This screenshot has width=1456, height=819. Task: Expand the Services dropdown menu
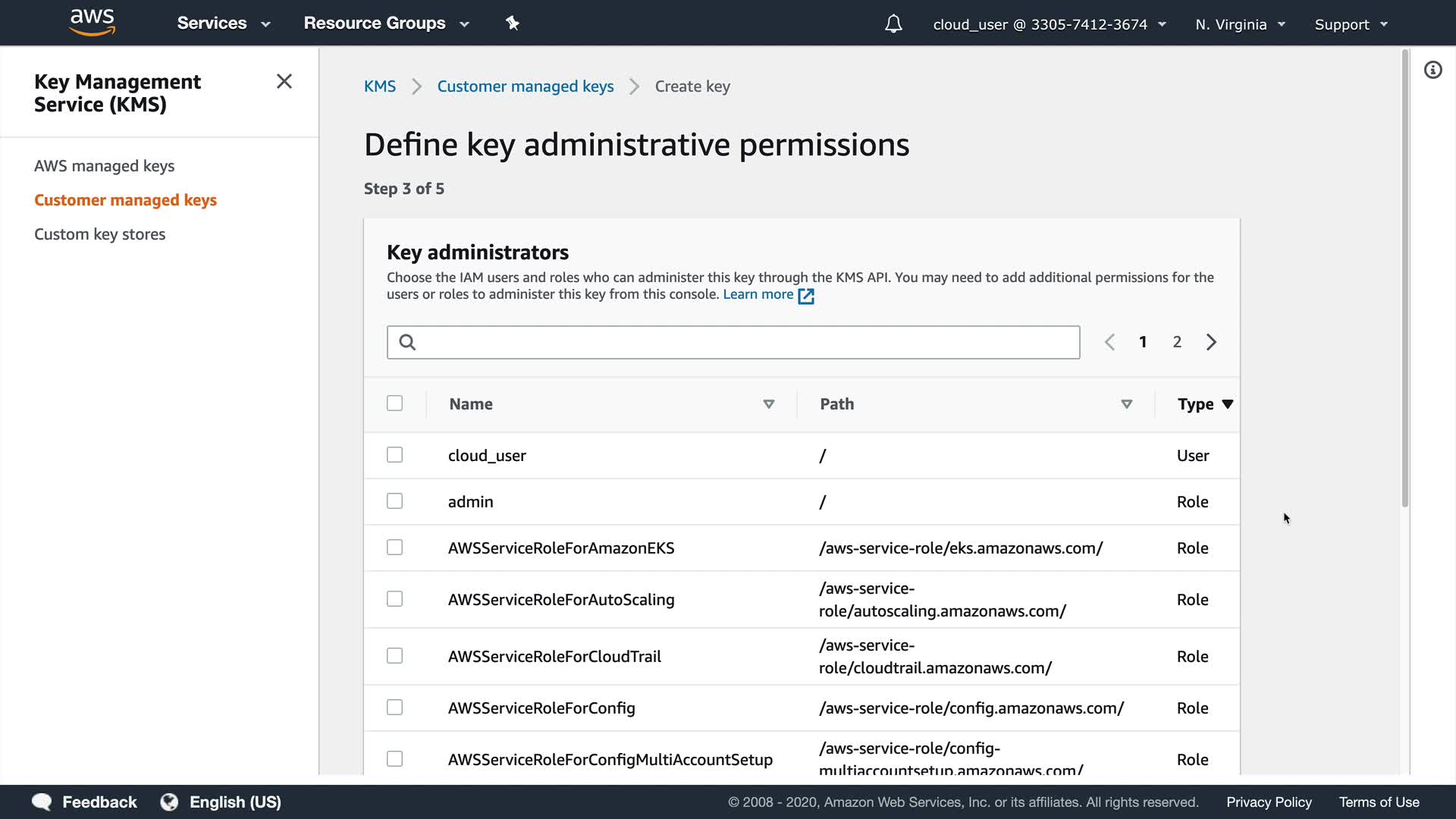[x=223, y=24]
